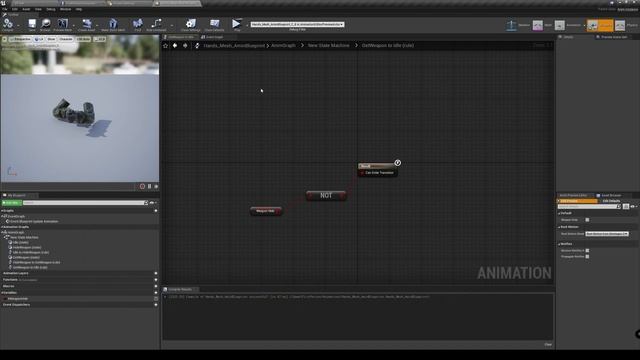Select Idle (state) tree item
Screen dimensions: 640x360
coord(19,242)
